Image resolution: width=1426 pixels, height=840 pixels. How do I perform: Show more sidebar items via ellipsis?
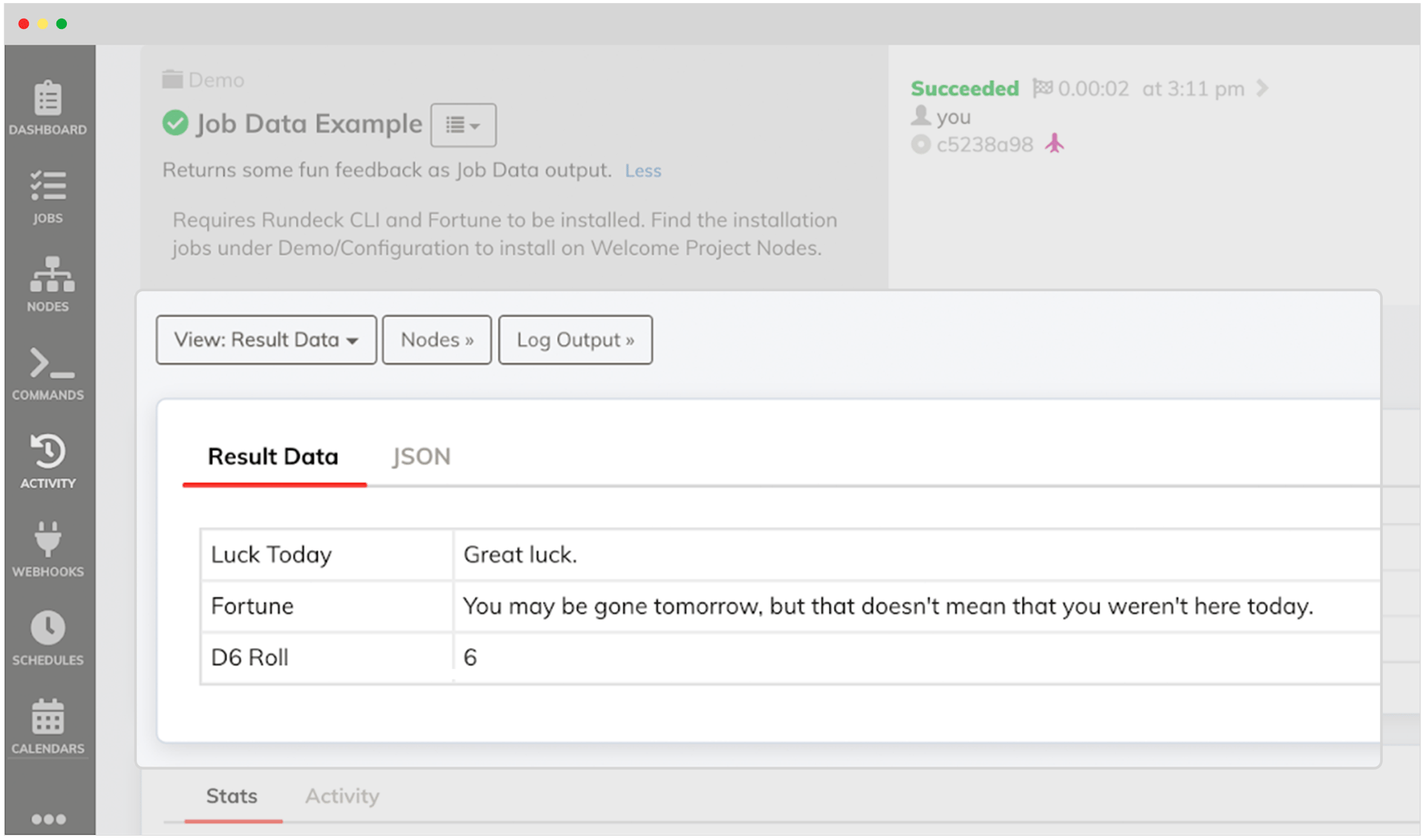48,818
